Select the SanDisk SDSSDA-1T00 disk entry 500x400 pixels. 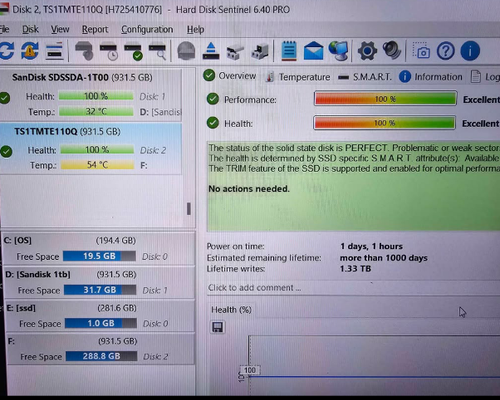pyautogui.click(x=91, y=95)
